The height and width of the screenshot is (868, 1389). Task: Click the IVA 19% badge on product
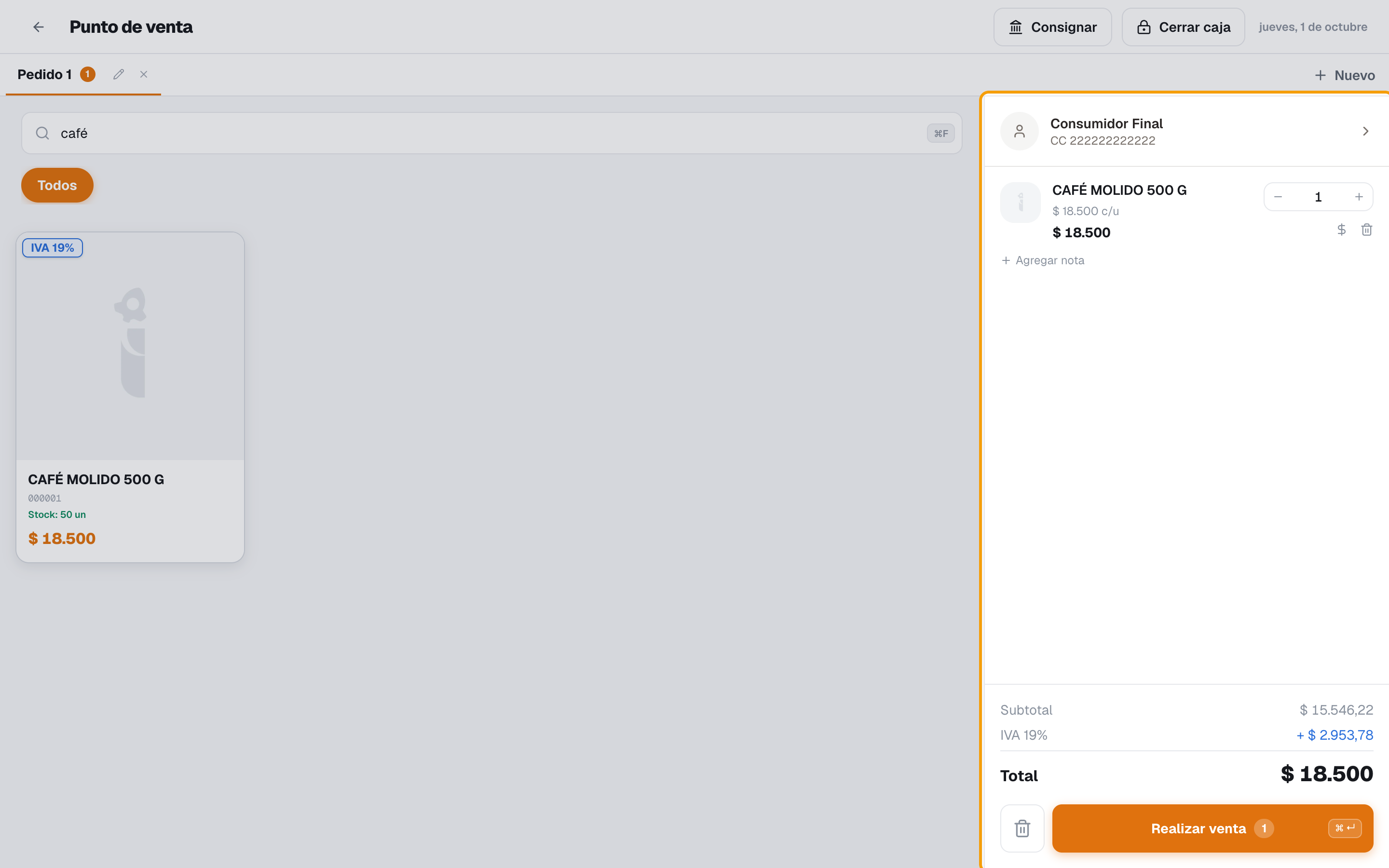pos(52,248)
